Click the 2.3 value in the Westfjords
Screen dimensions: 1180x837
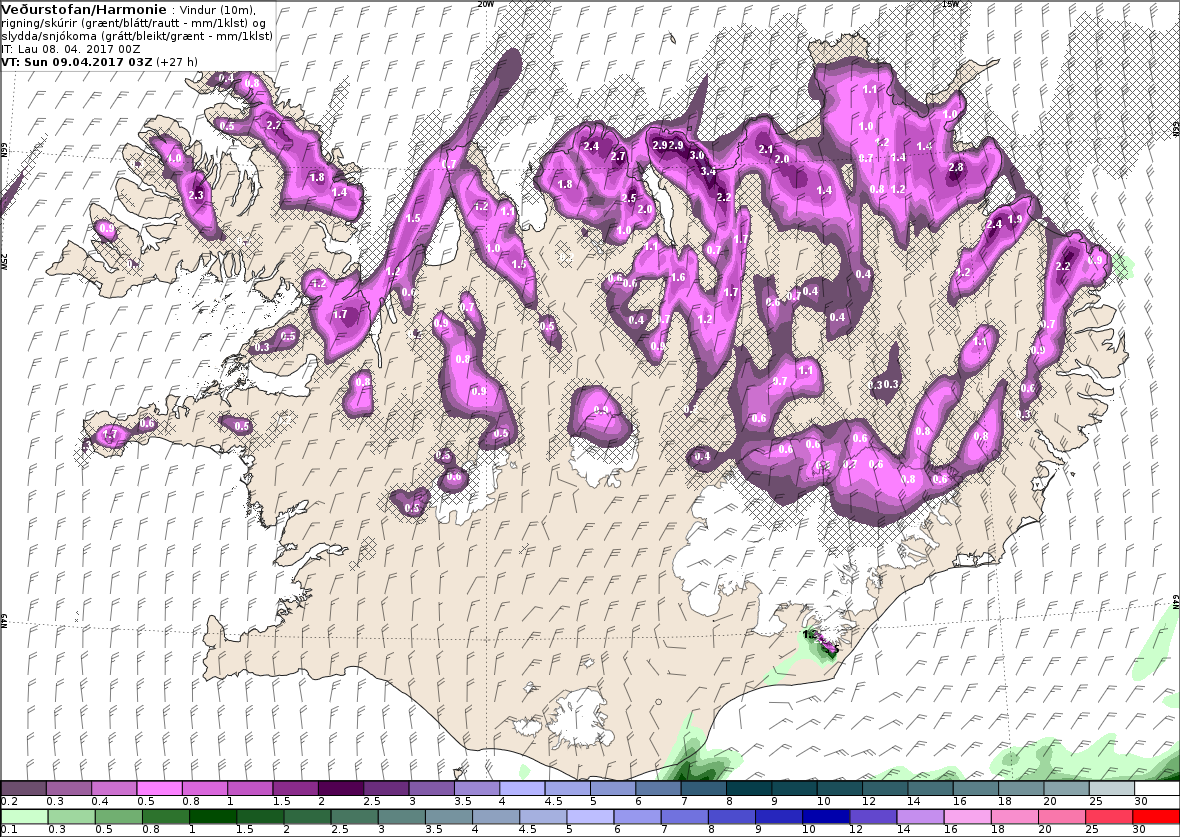coord(196,195)
